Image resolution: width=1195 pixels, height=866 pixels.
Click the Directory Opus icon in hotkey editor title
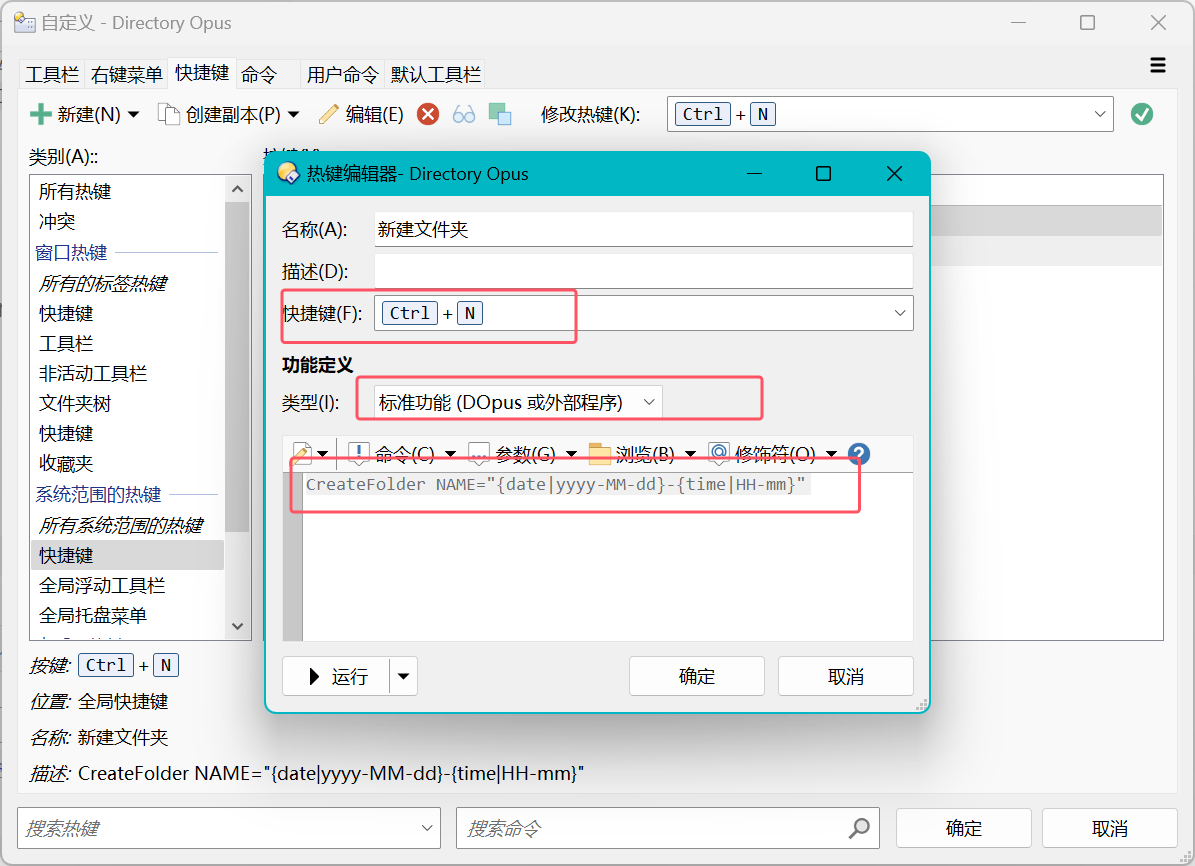pos(288,174)
